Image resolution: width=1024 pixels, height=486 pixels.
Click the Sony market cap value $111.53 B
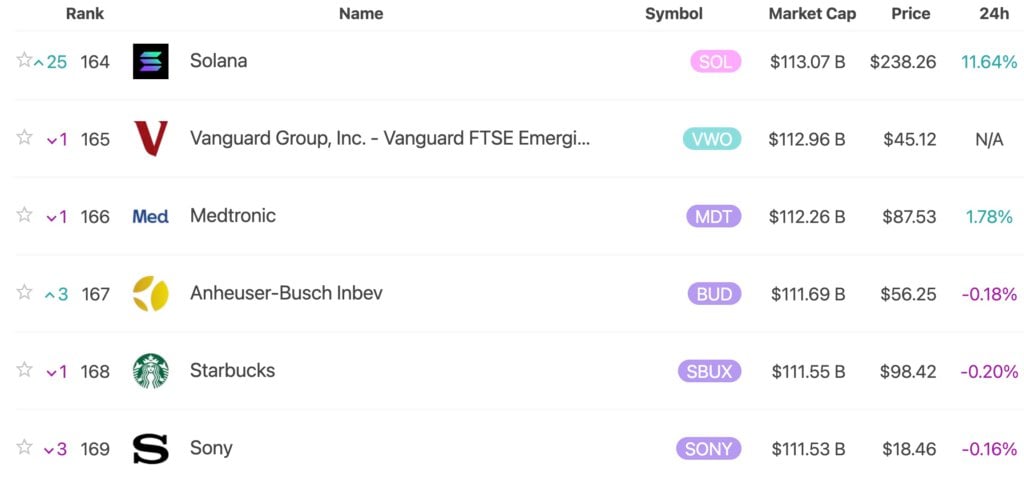(808, 449)
